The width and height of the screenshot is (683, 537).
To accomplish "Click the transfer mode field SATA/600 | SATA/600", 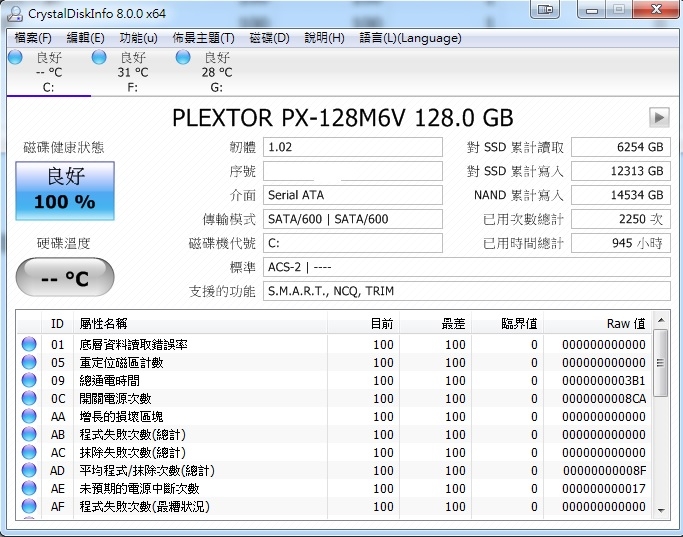I will click(x=353, y=219).
